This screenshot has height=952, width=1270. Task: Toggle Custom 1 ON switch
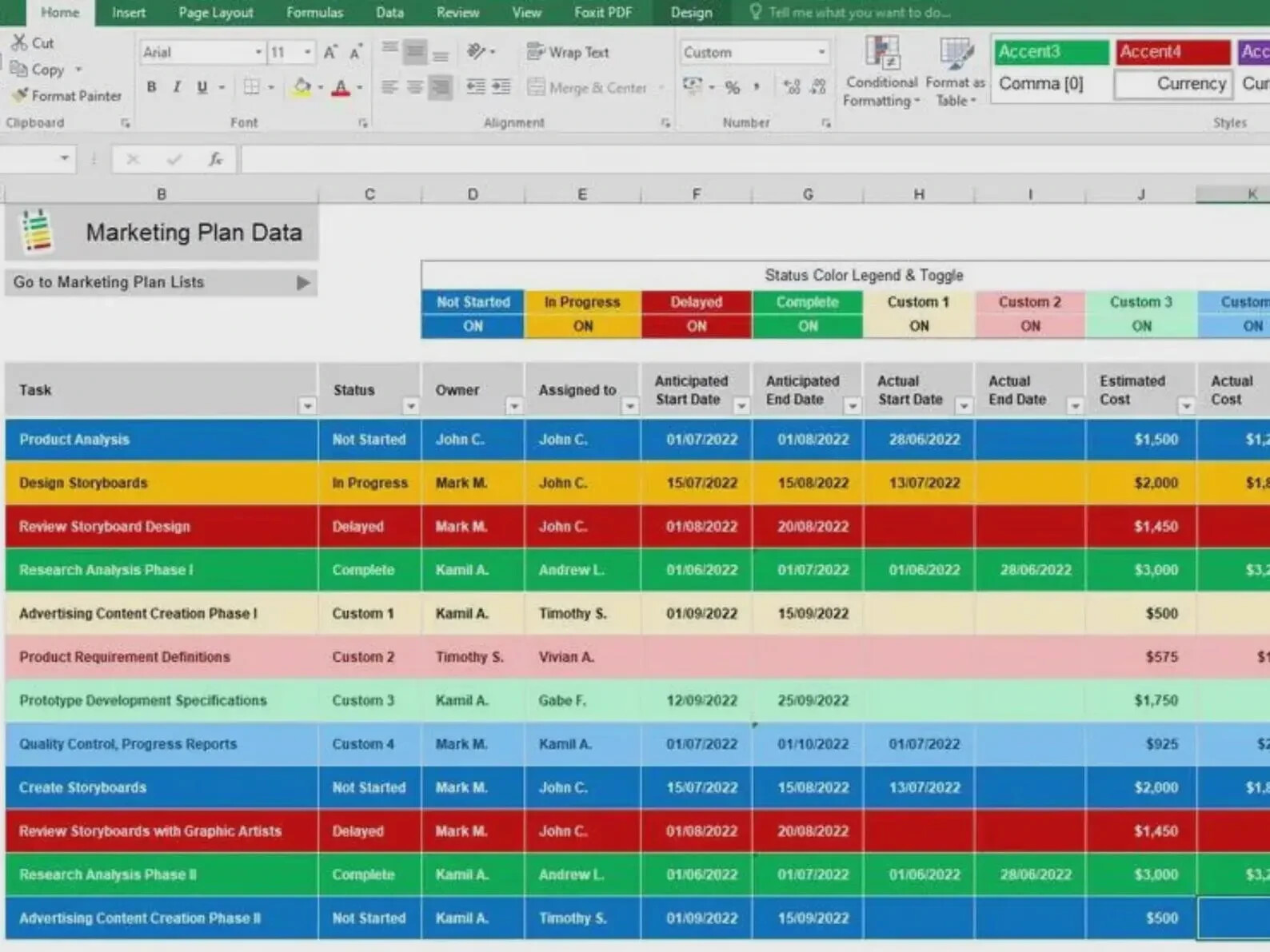pos(919,326)
